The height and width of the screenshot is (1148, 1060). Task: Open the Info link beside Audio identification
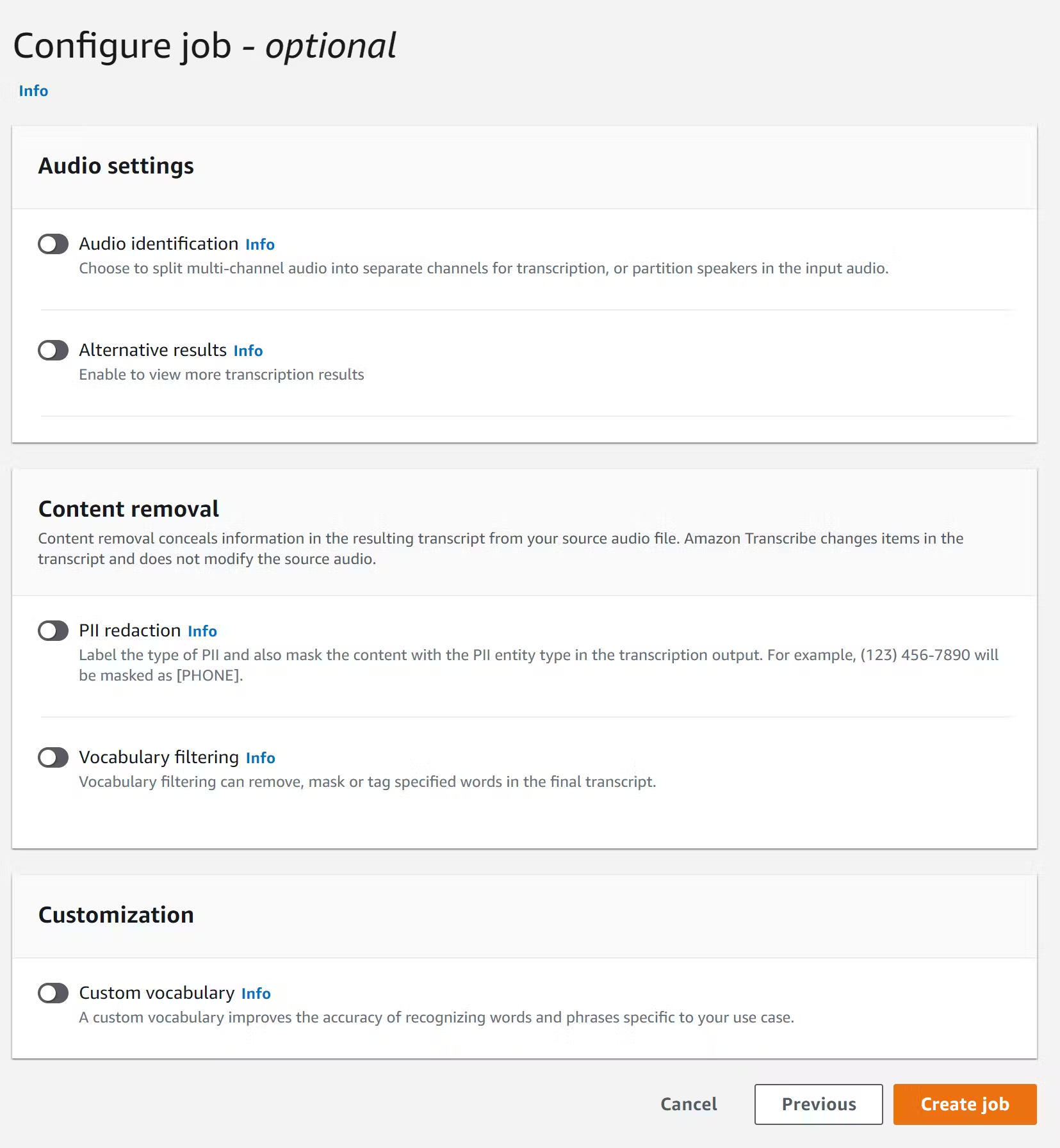(260, 245)
